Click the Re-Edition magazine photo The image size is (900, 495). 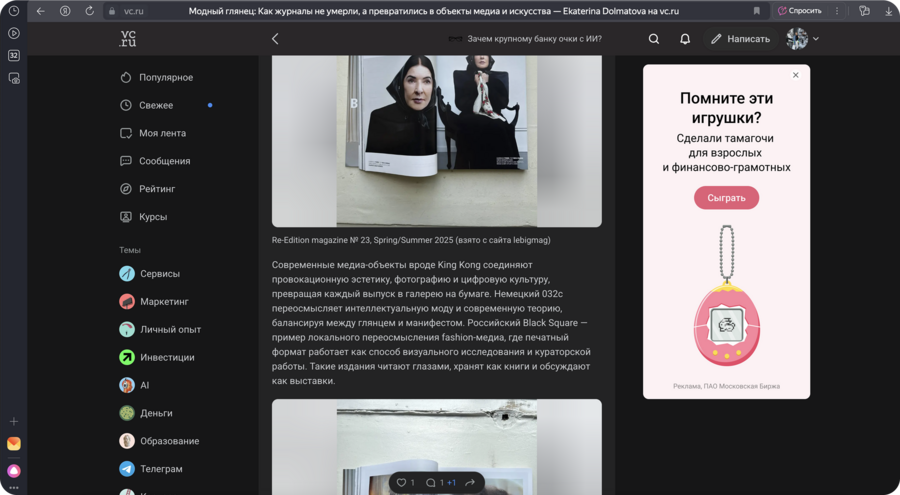click(x=437, y=141)
